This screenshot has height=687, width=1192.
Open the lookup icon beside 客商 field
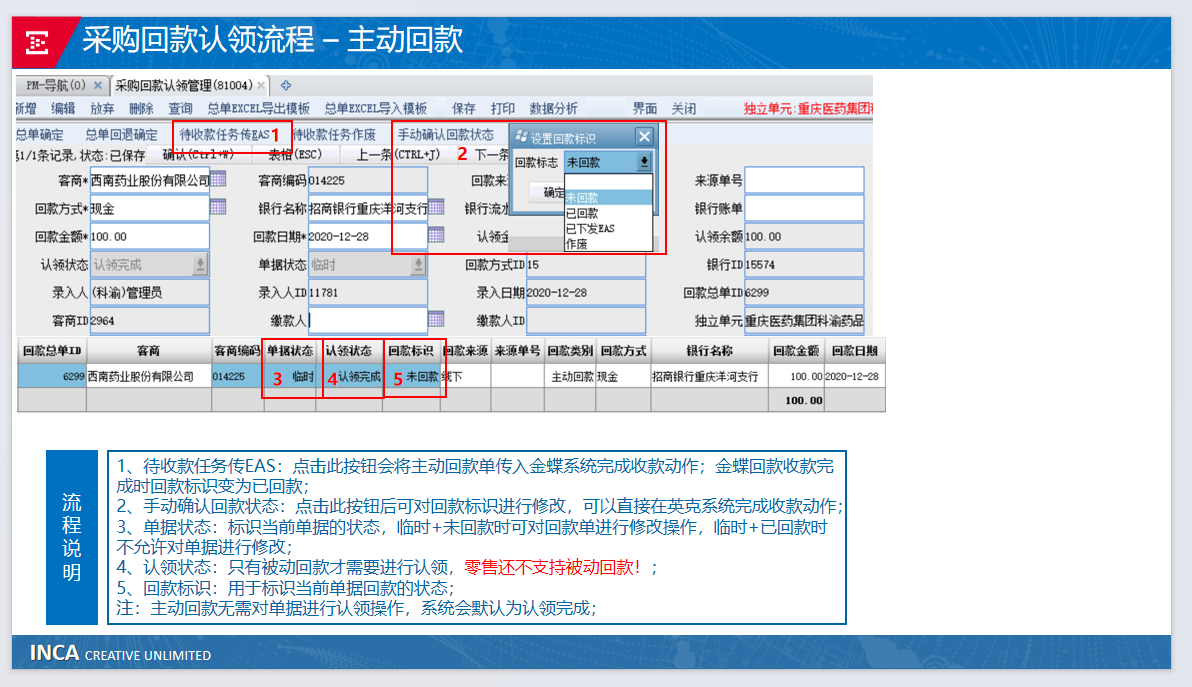[x=218, y=179]
